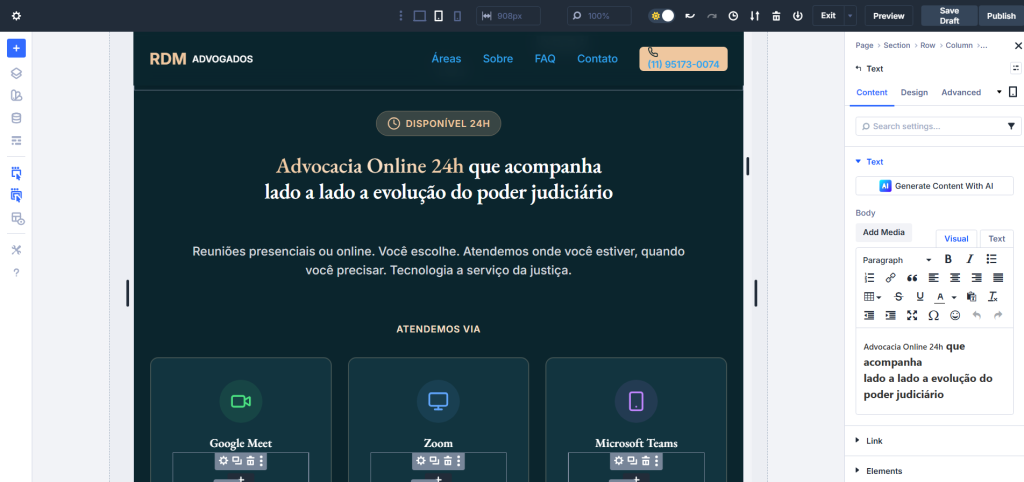This screenshot has width=1024, height=482.
Task: Open the emoji smiley picker
Action: (x=955, y=315)
